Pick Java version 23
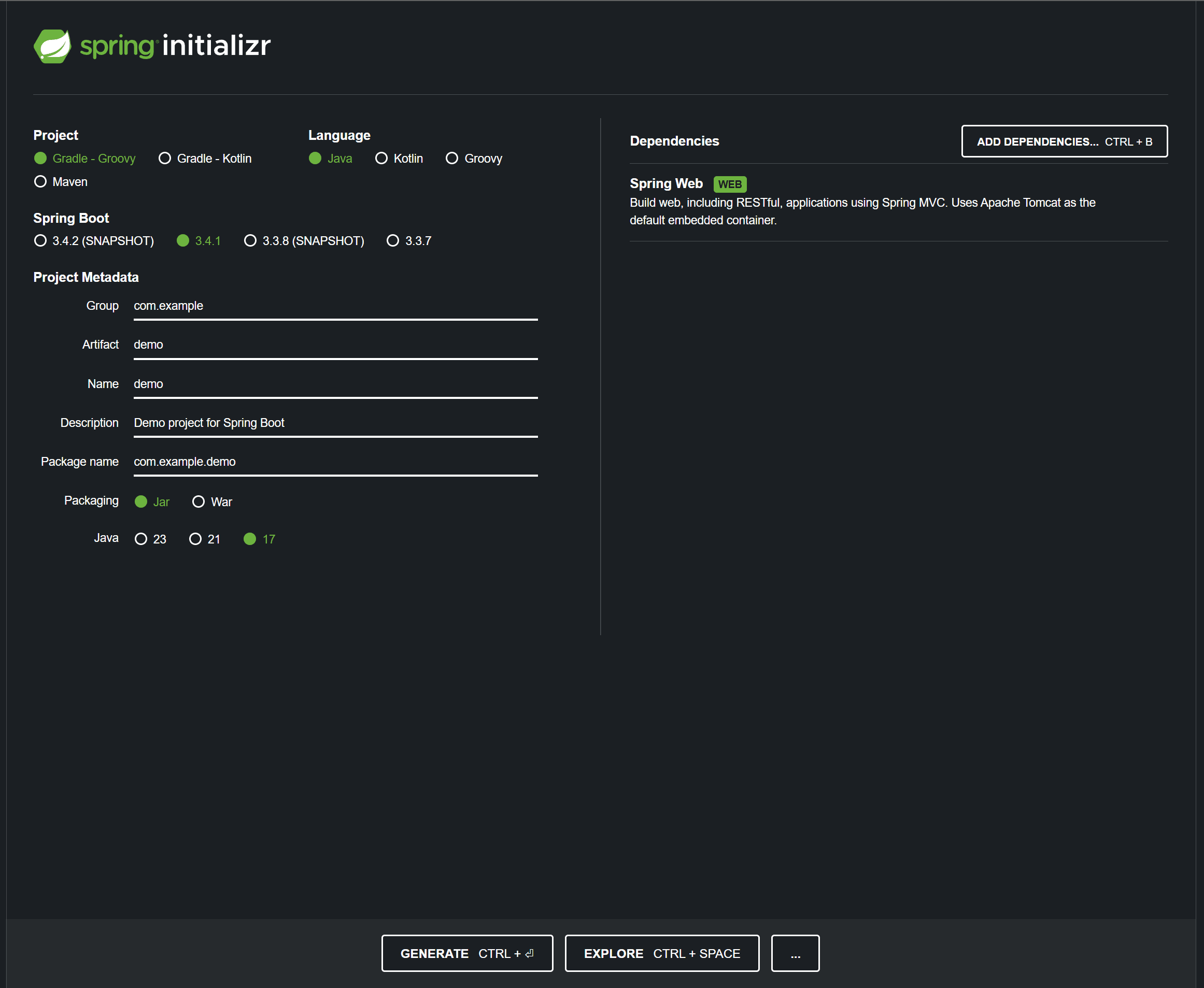1204x988 pixels. [x=150, y=539]
